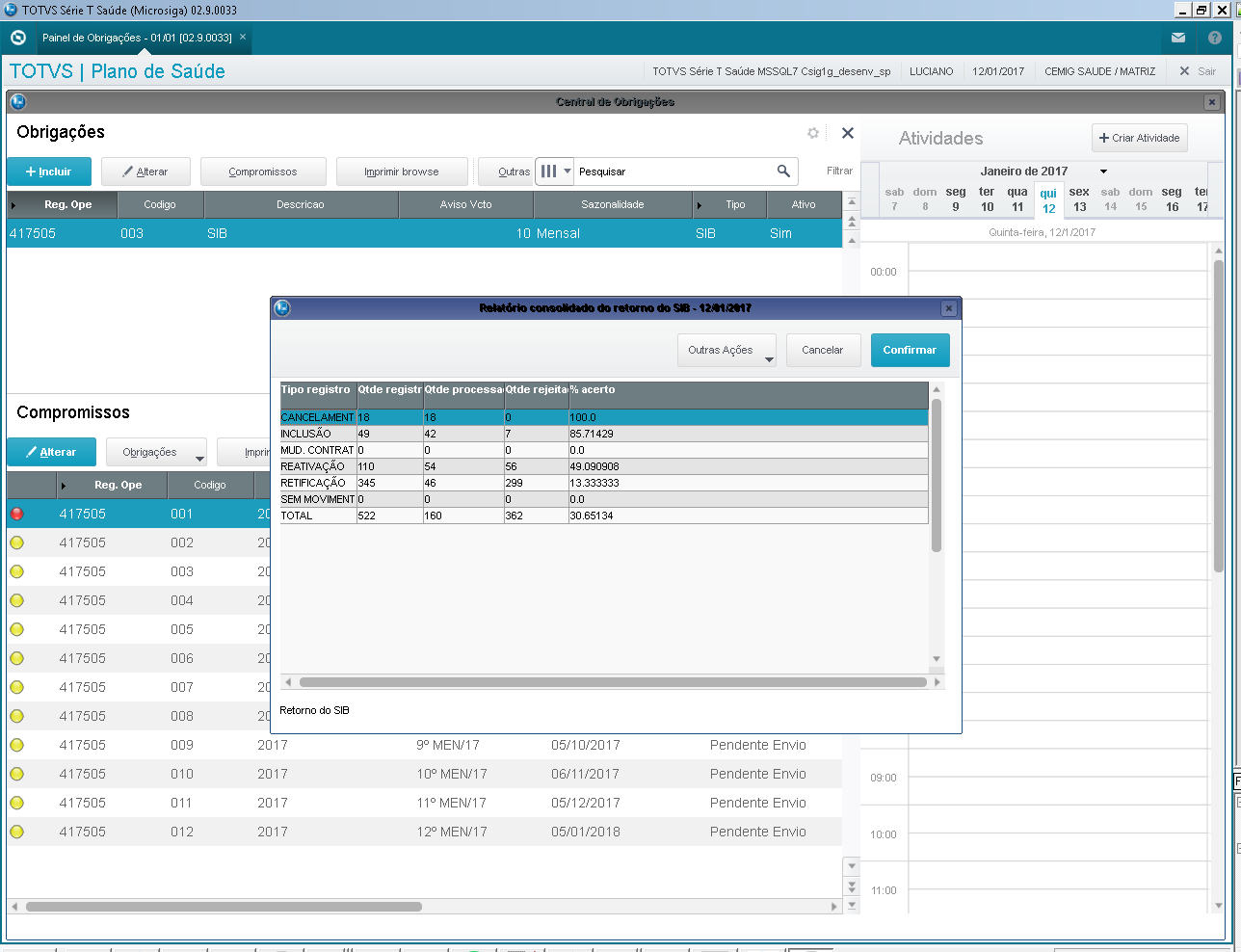Click the red status dot for commitment 001
This screenshot has width=1241, height=952.
tap(17, 514)
